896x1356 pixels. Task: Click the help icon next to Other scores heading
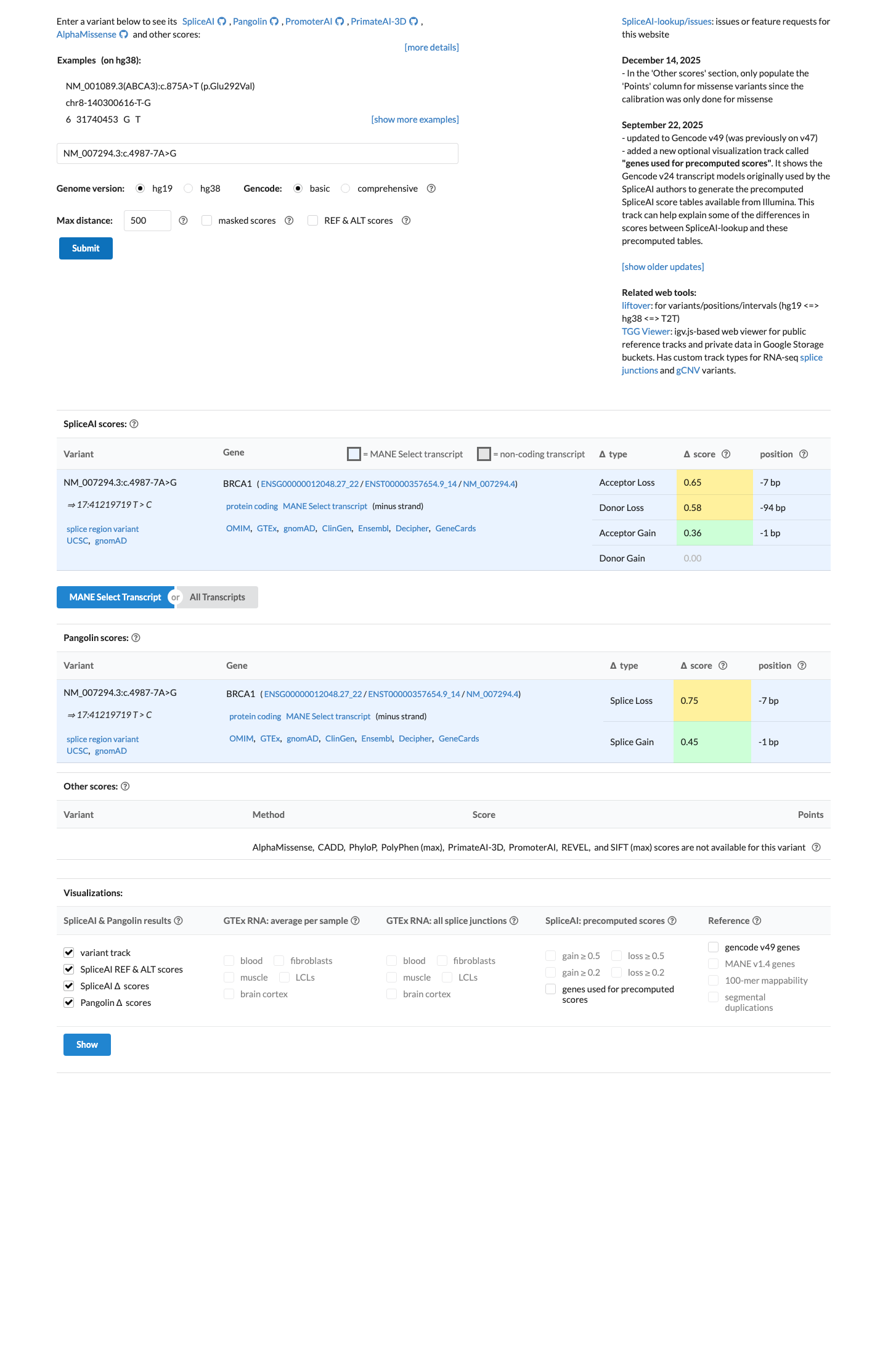coord(125,786)
